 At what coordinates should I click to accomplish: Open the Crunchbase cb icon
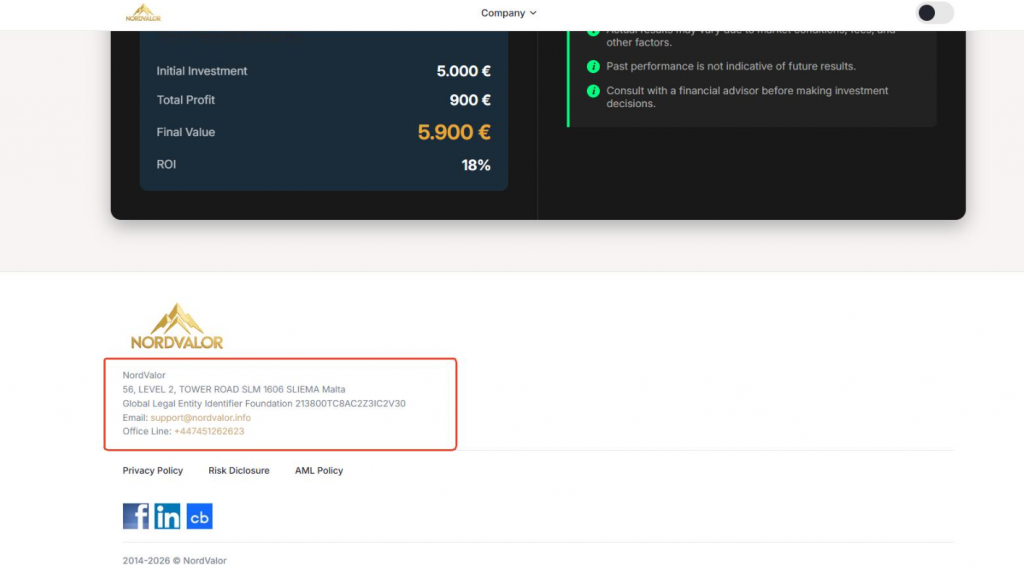coord(199,516)
